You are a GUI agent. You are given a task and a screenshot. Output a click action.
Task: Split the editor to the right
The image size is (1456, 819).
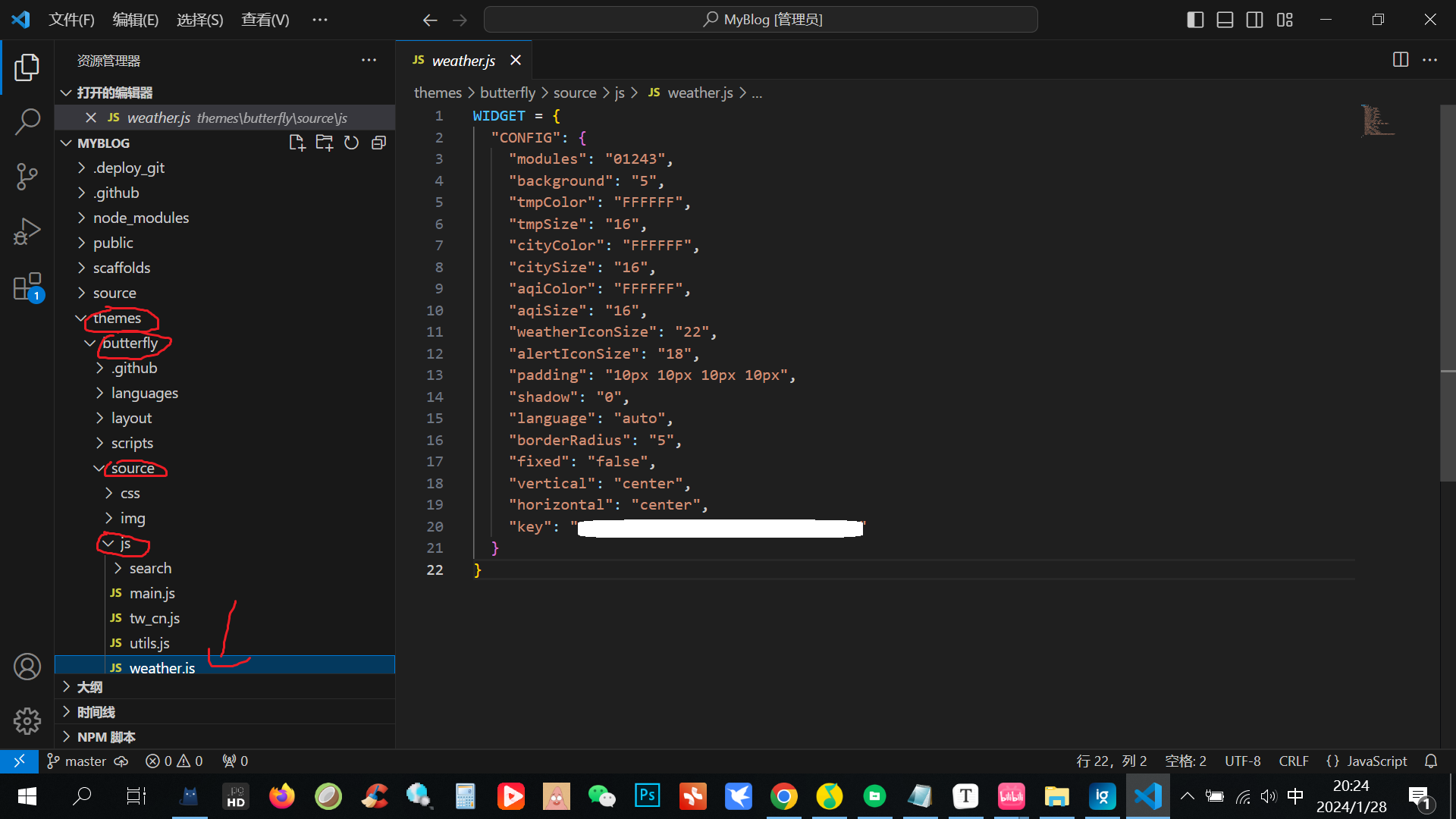1400,60
